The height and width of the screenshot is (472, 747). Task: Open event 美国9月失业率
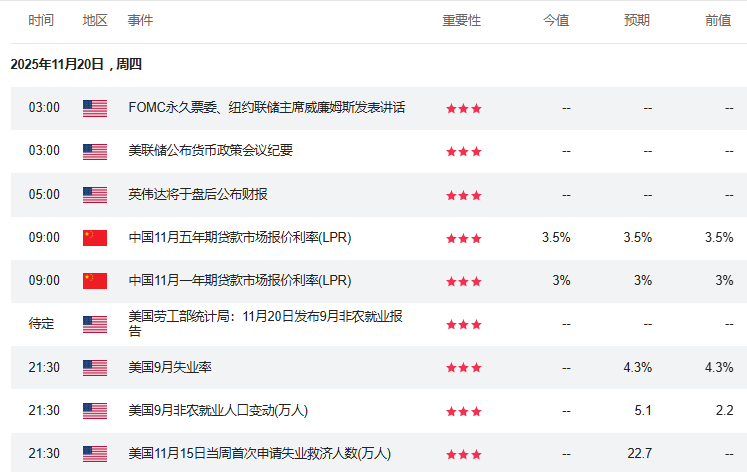click(170, 367)
